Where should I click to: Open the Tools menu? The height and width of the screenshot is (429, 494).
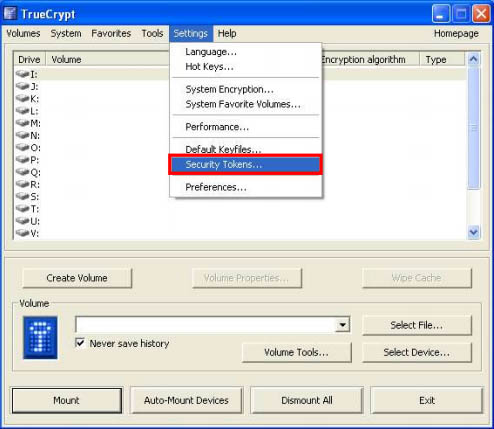coord(152,33)
